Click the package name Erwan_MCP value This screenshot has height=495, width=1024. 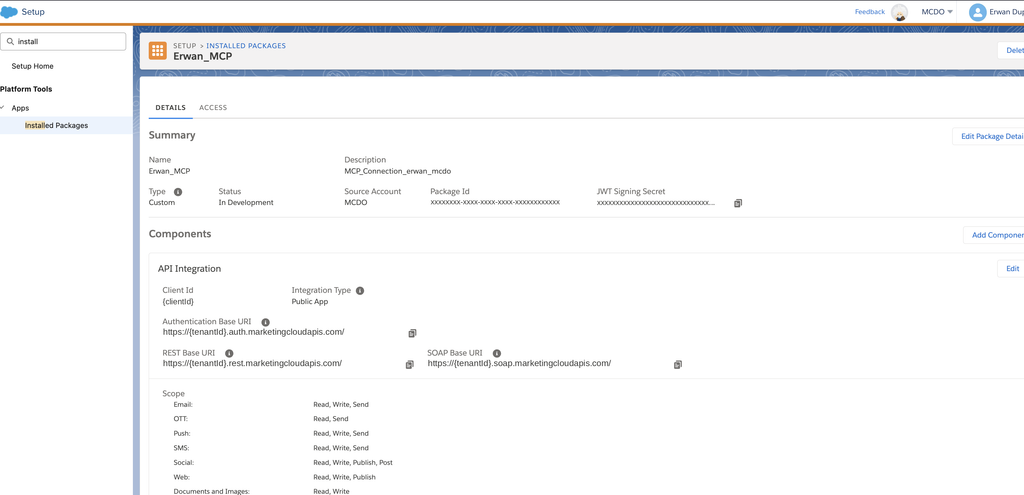click(x=169, y=171)
